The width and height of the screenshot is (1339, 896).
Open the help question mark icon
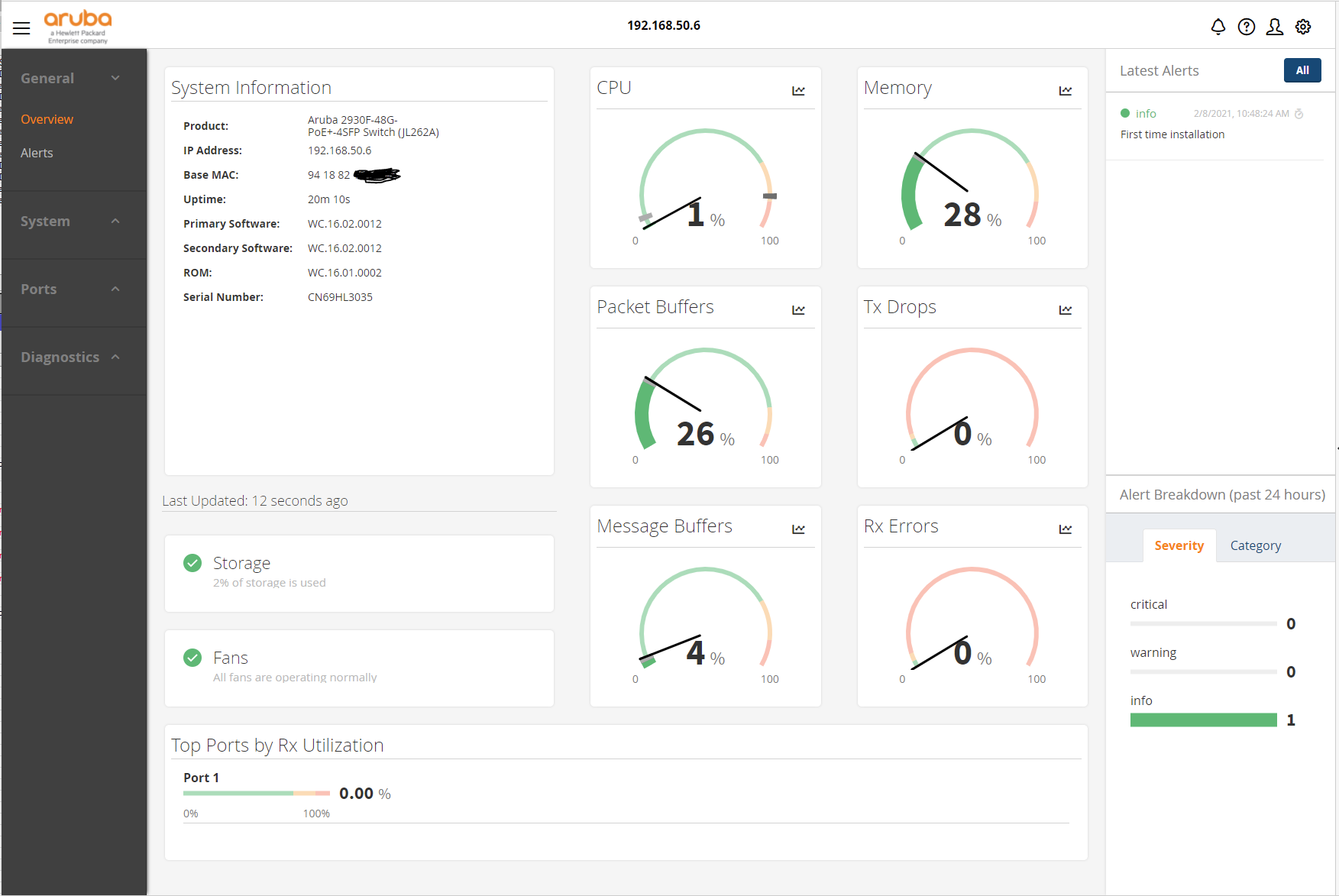point(1246,27)
